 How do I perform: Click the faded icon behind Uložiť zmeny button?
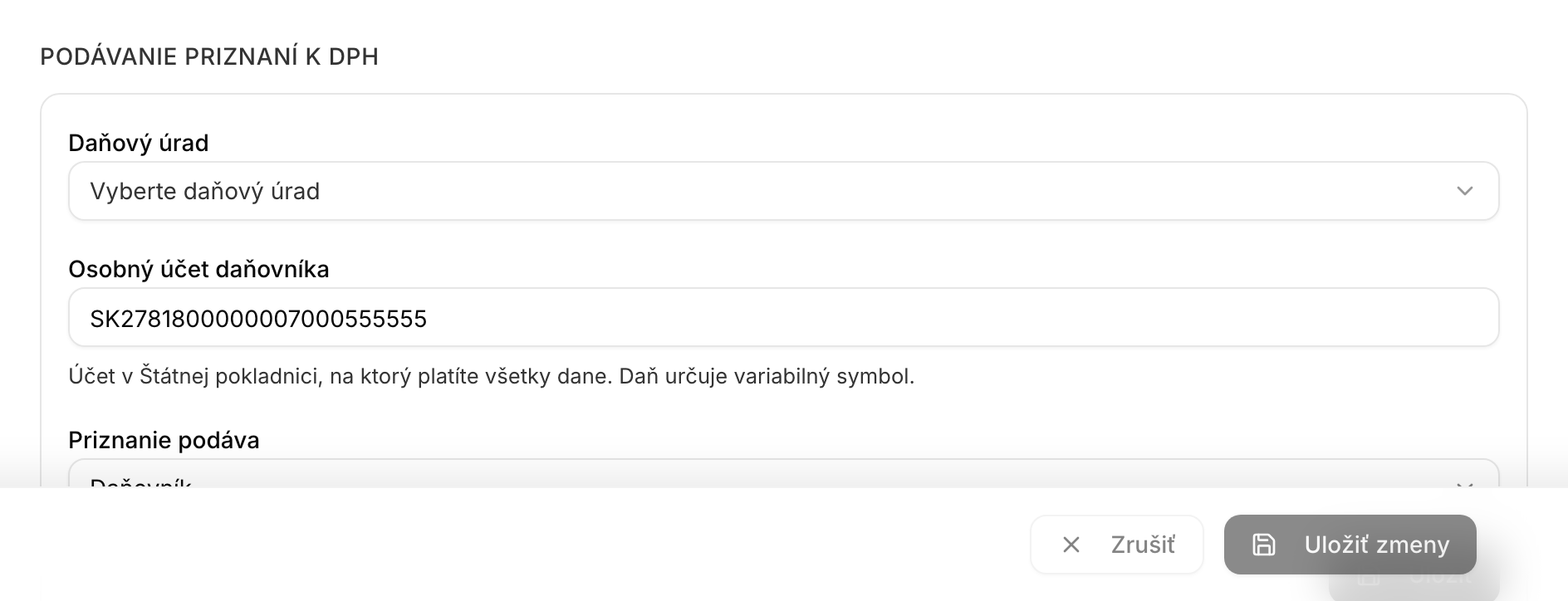1368,579
